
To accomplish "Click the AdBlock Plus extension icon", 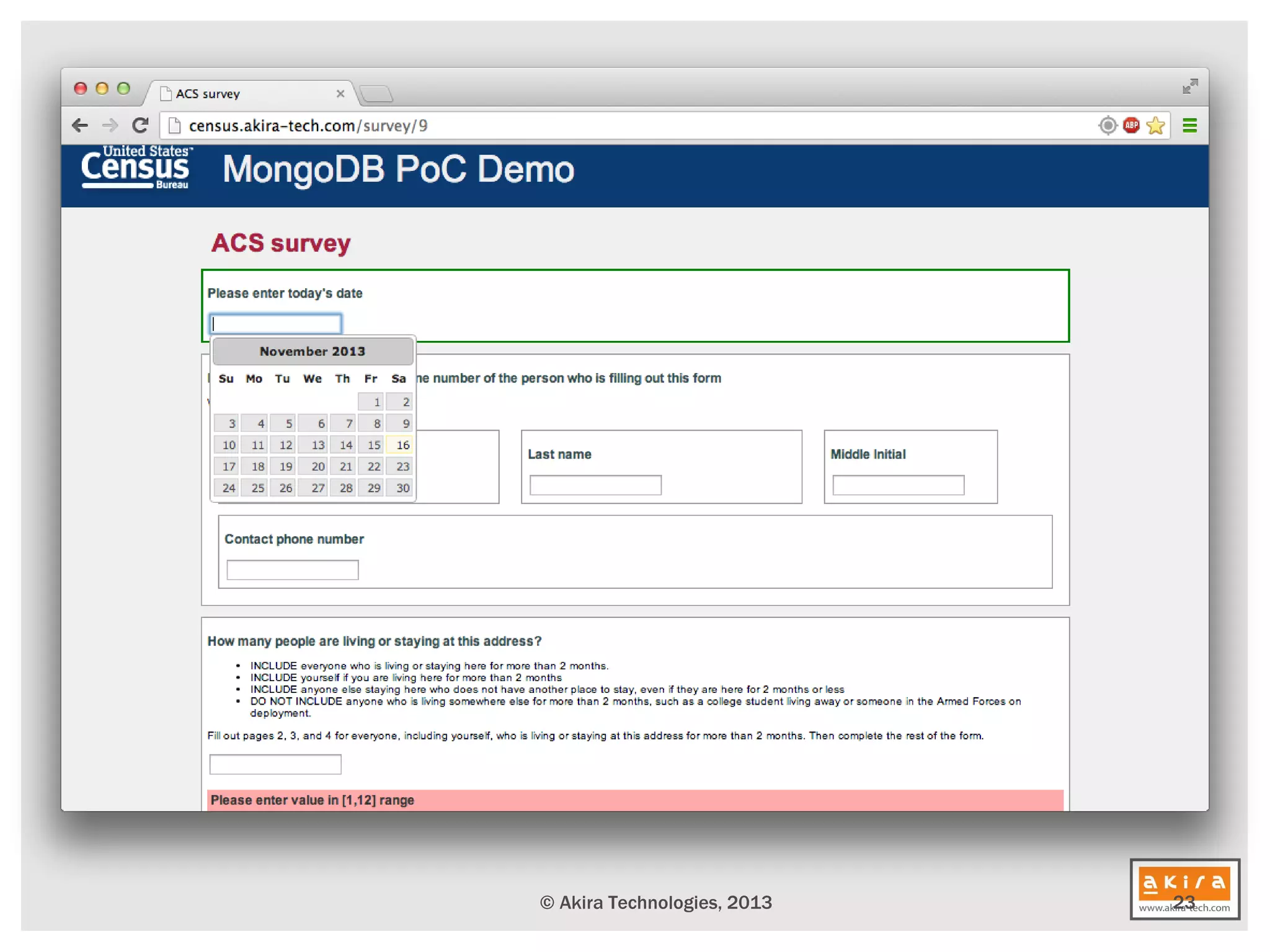I will tap(1131, 126).
